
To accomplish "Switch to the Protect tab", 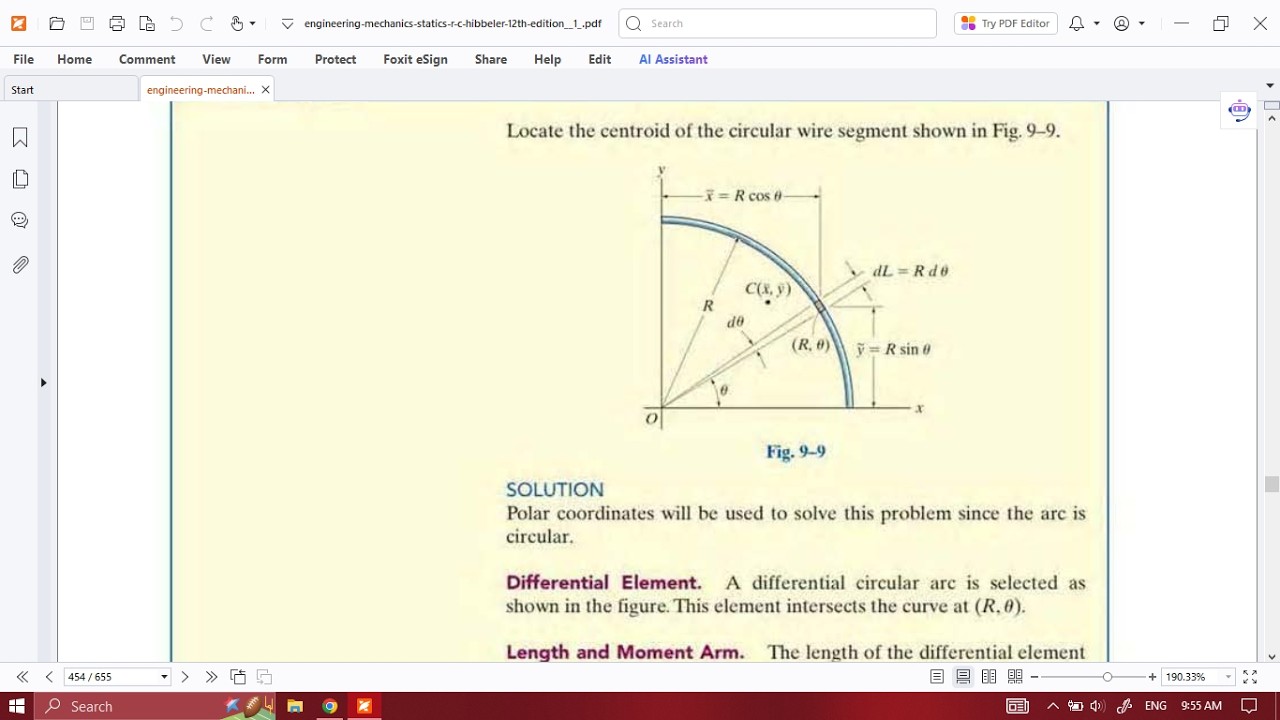I will [335, 59].
